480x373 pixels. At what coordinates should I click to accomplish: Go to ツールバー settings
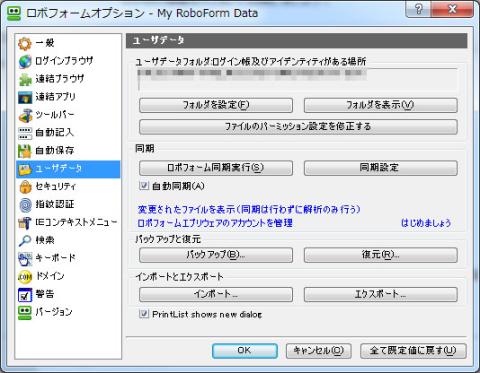68,115
